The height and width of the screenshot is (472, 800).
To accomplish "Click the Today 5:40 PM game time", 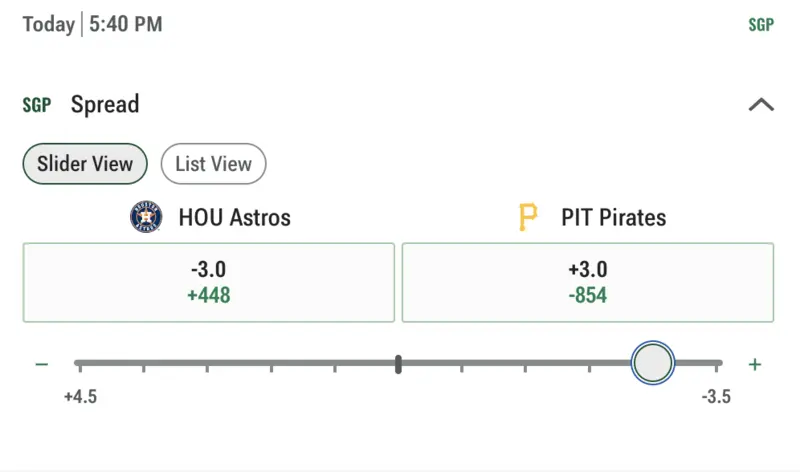I will point(92,25).
